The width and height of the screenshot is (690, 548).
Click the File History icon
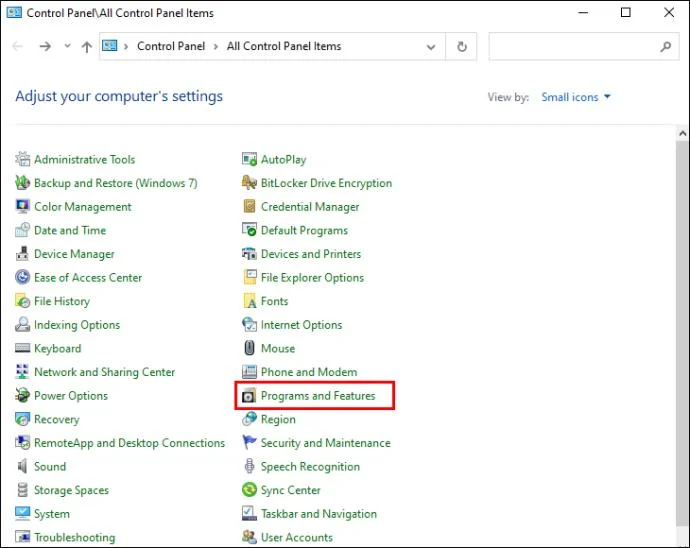22,301
